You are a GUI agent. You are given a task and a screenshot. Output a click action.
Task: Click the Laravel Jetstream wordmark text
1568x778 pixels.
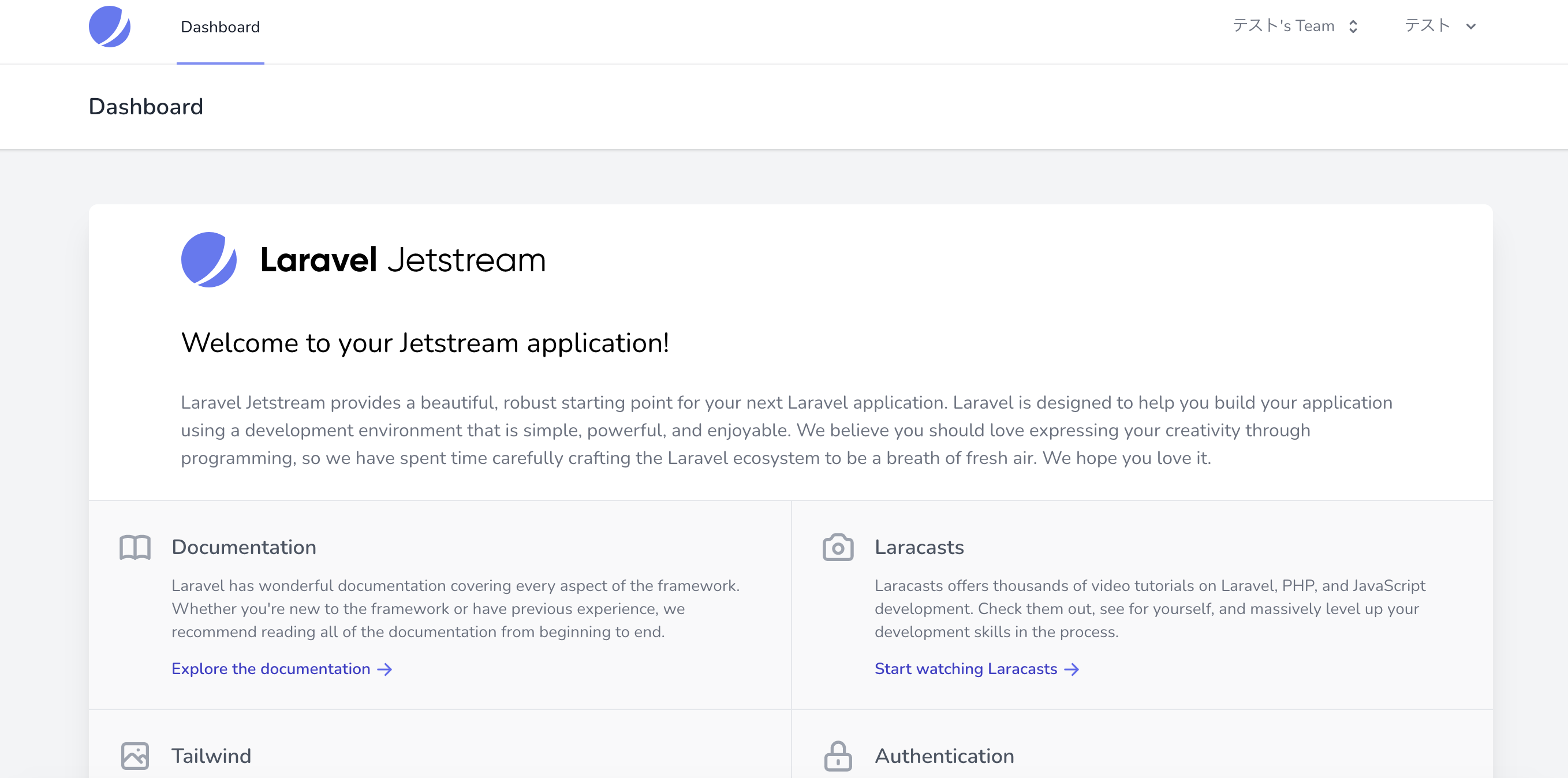point(402,260)
